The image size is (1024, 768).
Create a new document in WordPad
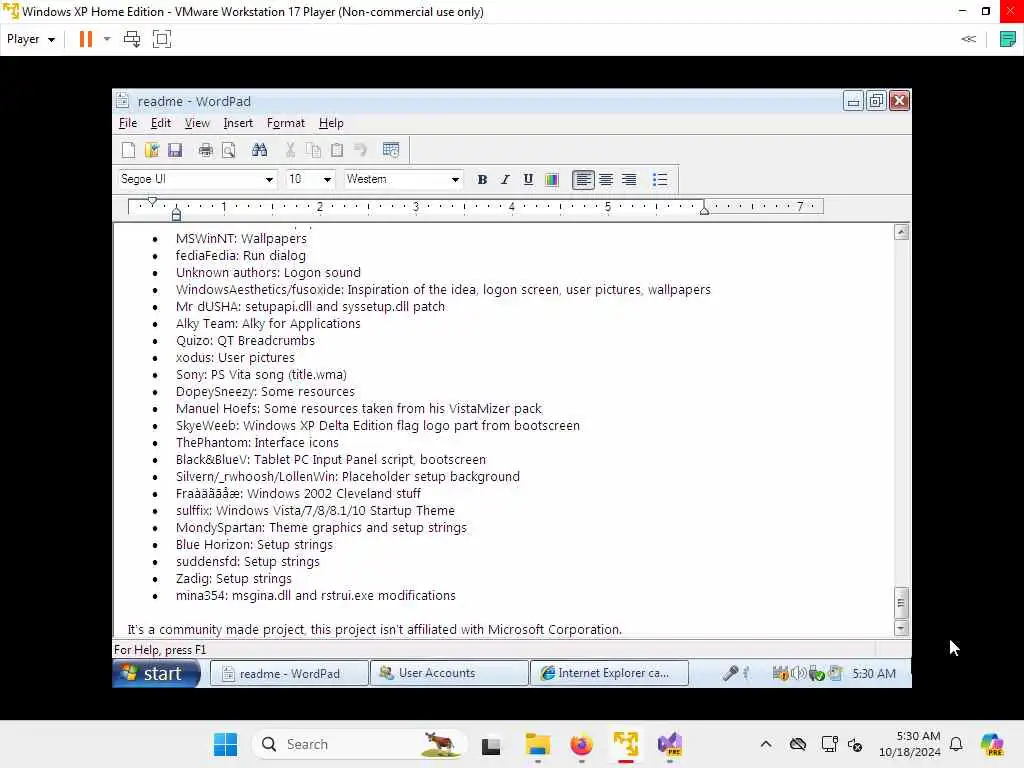[129, 150]
